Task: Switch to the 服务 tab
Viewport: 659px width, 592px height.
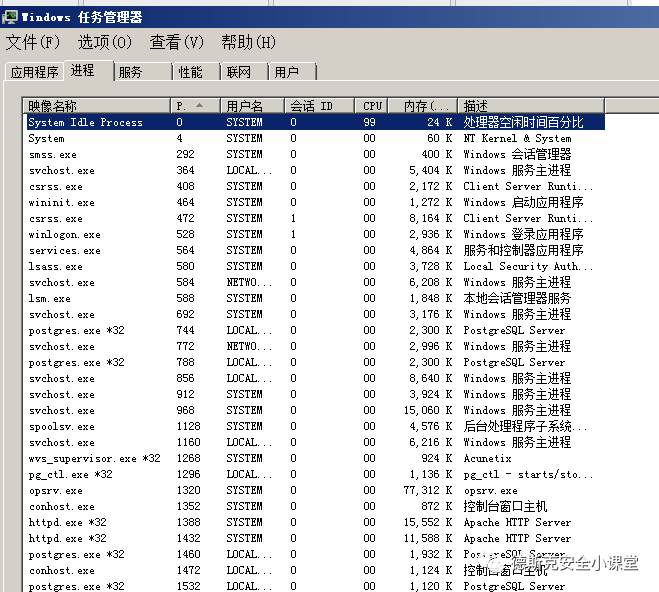Action: (x=130, y=73)
